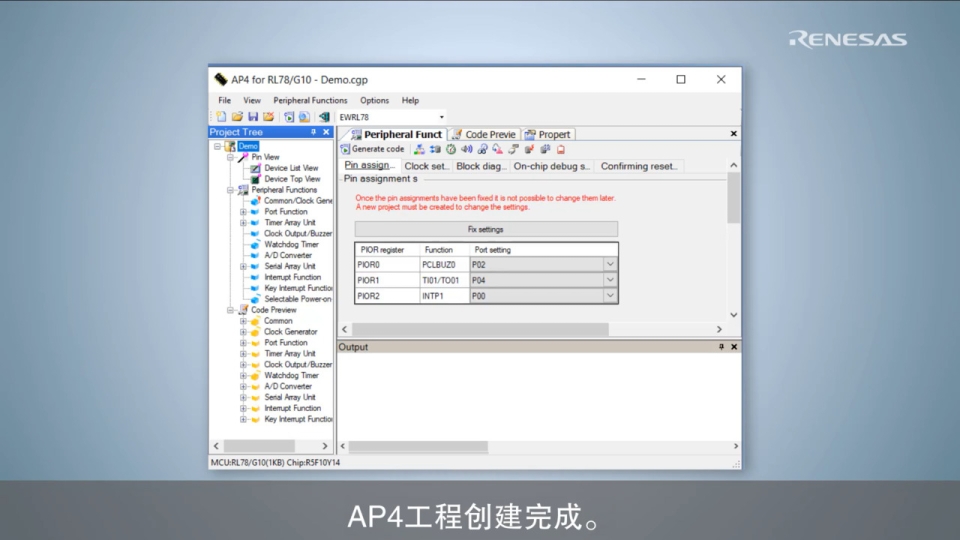The height and width of the screenshot is (540, 960).
Task: Click the pin settings horizontal scrollbar thumb
Action: point(480,329)
